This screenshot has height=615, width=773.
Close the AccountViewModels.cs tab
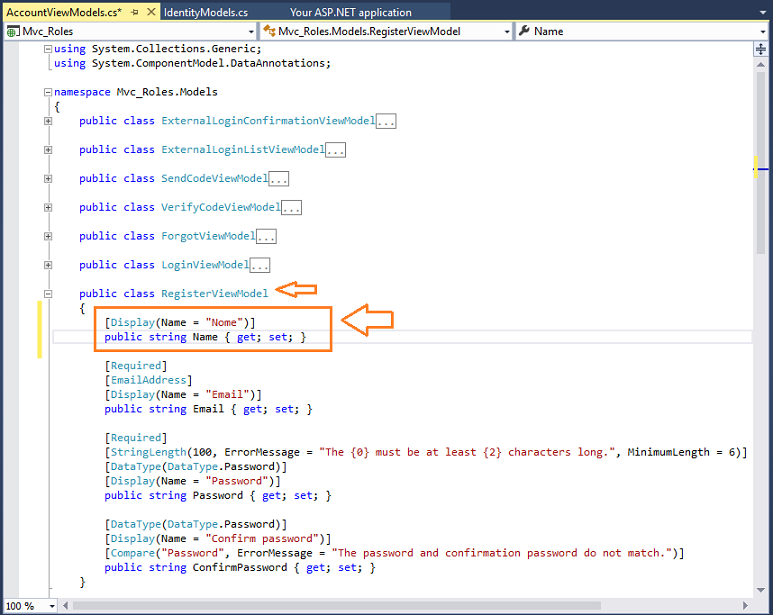coord(152,12)
